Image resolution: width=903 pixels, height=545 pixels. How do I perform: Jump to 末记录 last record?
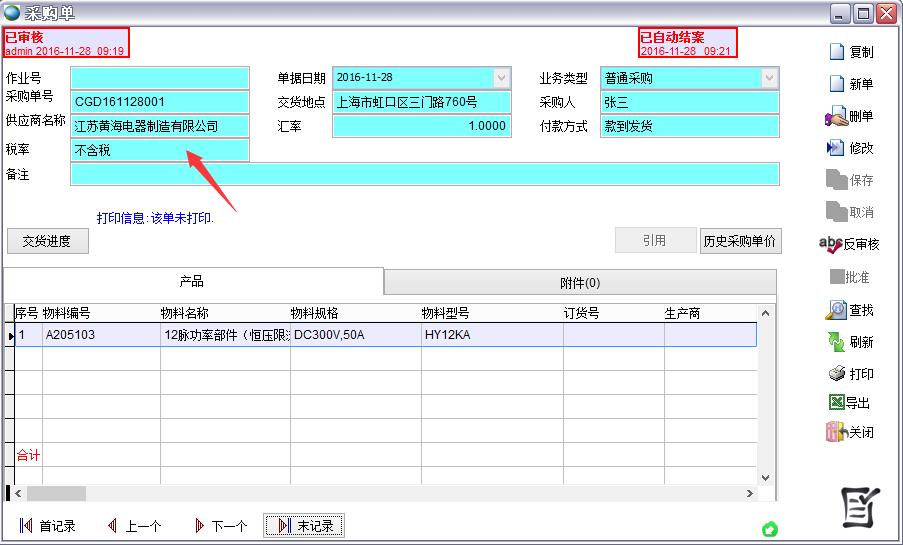pyautogui.click(x=304, y=526)
